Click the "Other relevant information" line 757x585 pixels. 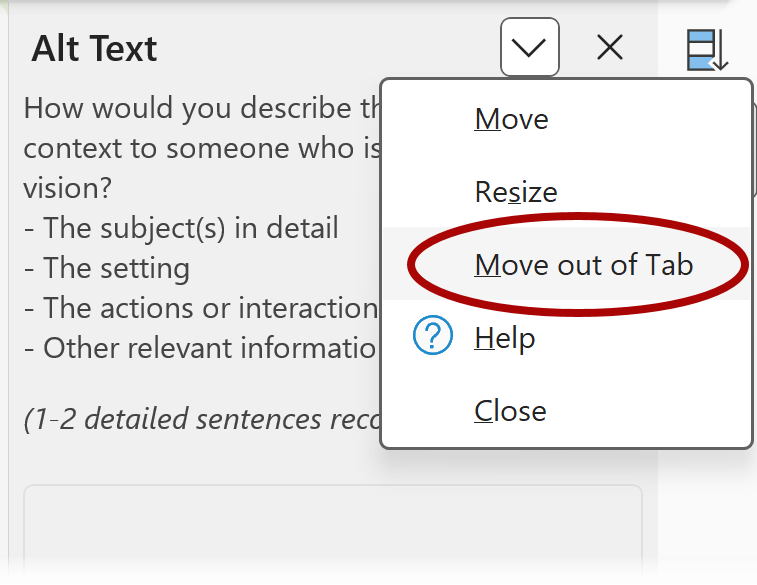tap(200, 348)
